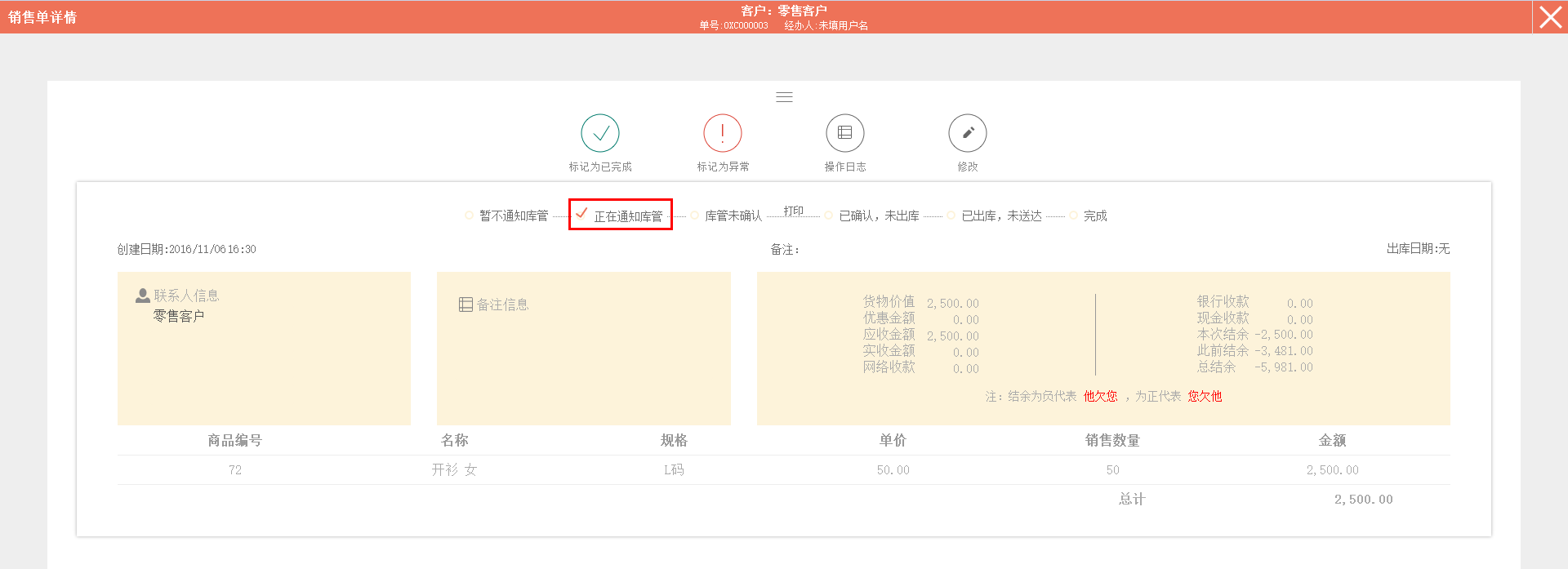This screenshot has width=1568, height=569.
Task: Click the 修改 pencil edit icon
Action: point(968,133)
